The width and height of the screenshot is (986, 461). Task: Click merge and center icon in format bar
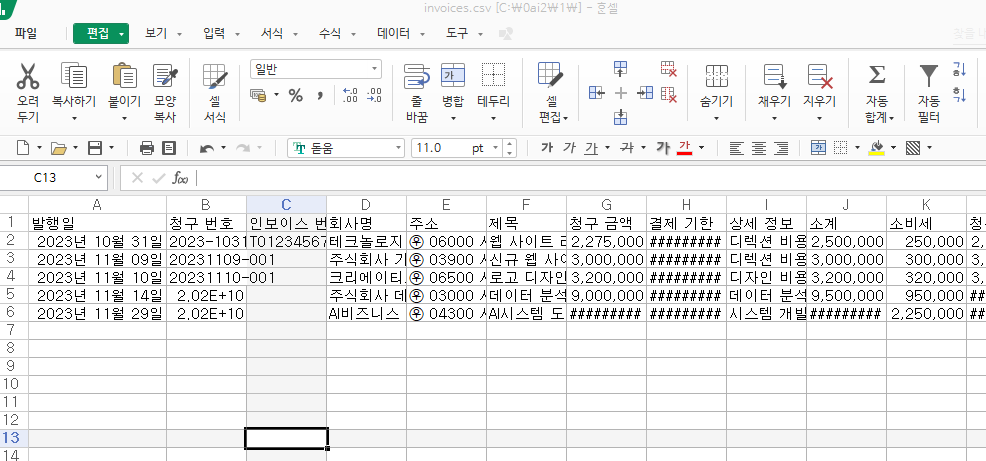point(818,148)
